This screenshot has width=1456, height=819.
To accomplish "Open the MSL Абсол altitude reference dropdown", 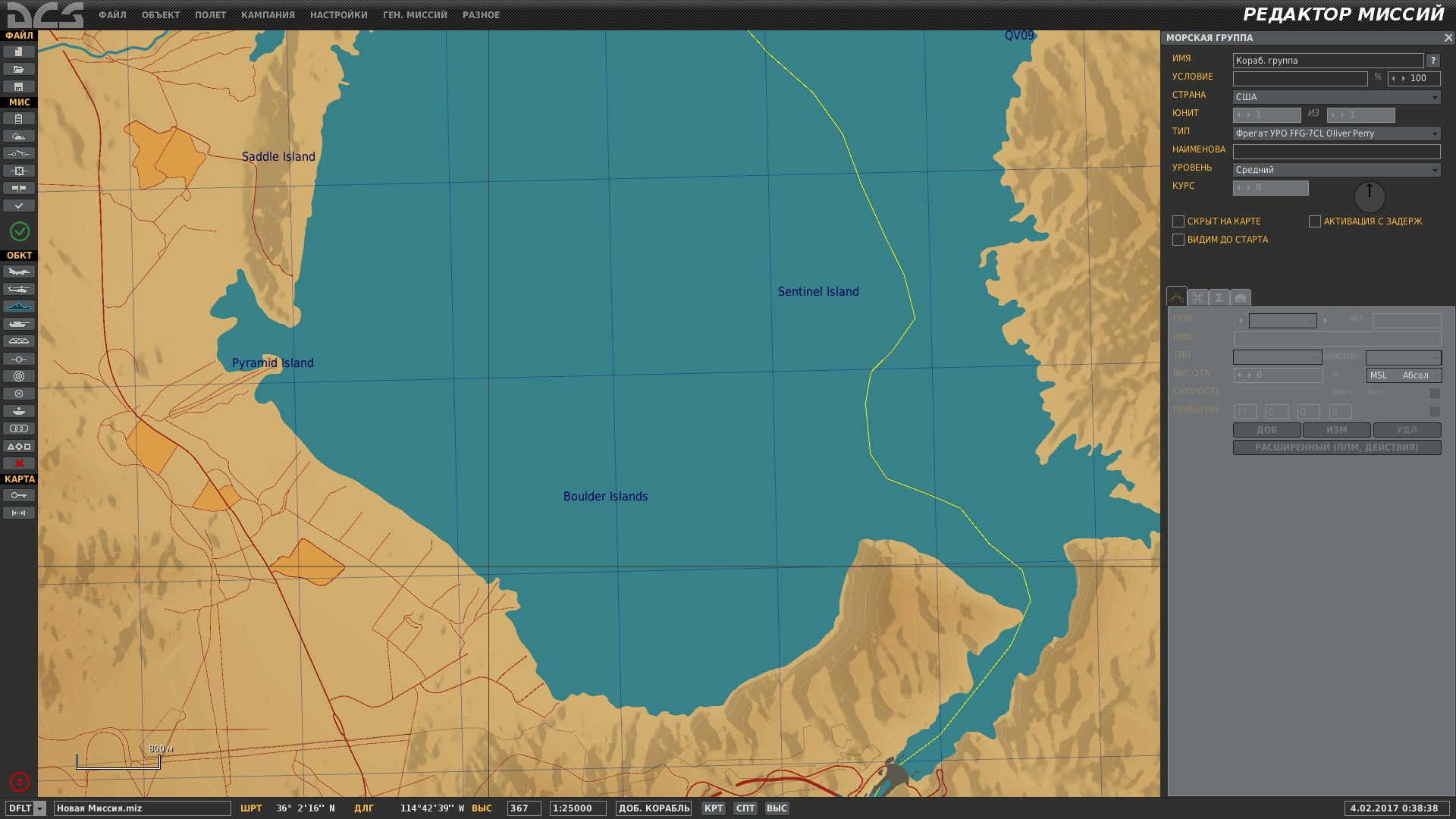I will coord(1404,375).
